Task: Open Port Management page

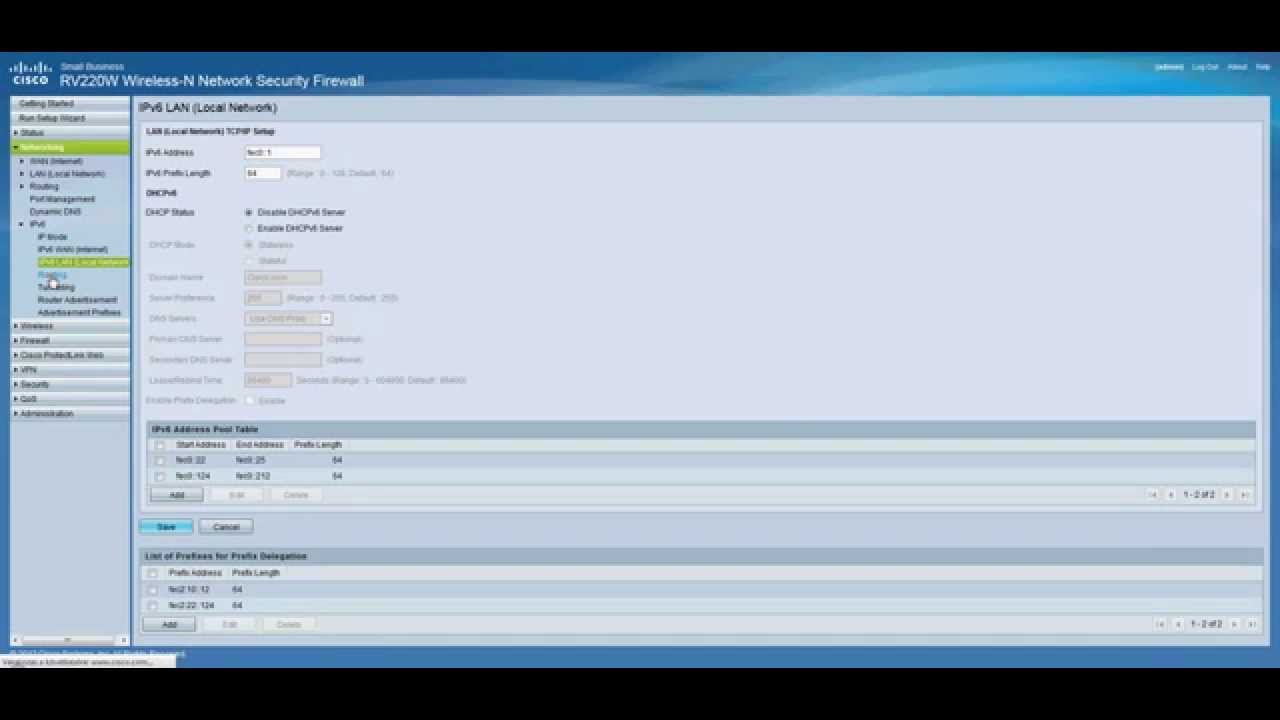Action: [x=62, y=199]
